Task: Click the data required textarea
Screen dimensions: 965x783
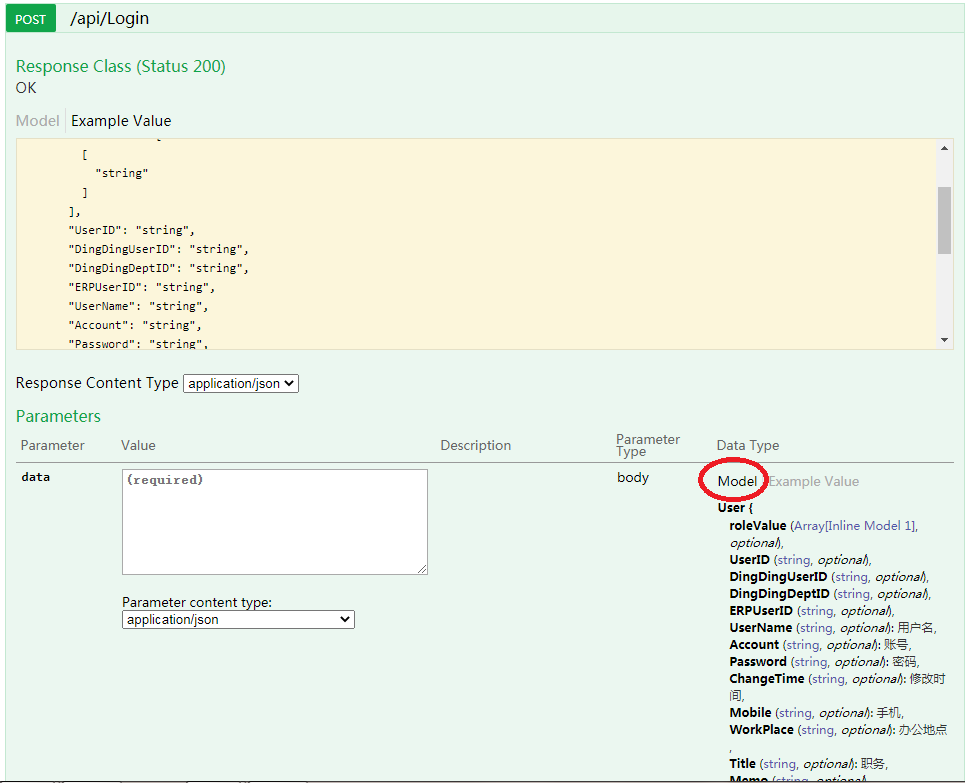Action: click(274, 522)
